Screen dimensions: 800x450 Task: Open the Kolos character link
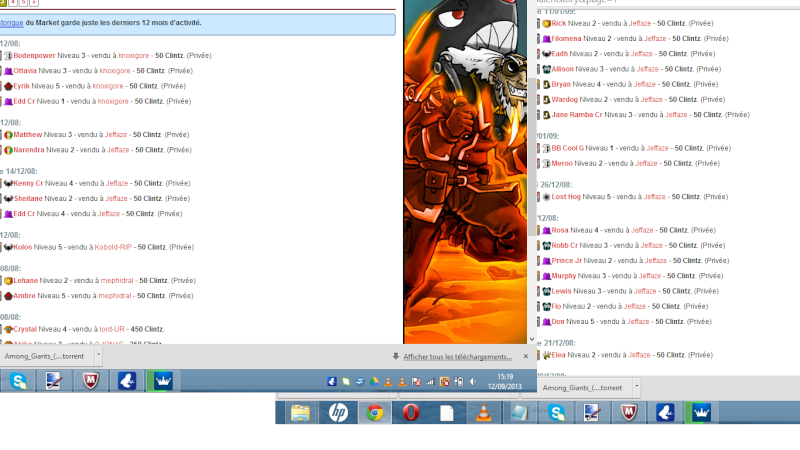(22, 247)
